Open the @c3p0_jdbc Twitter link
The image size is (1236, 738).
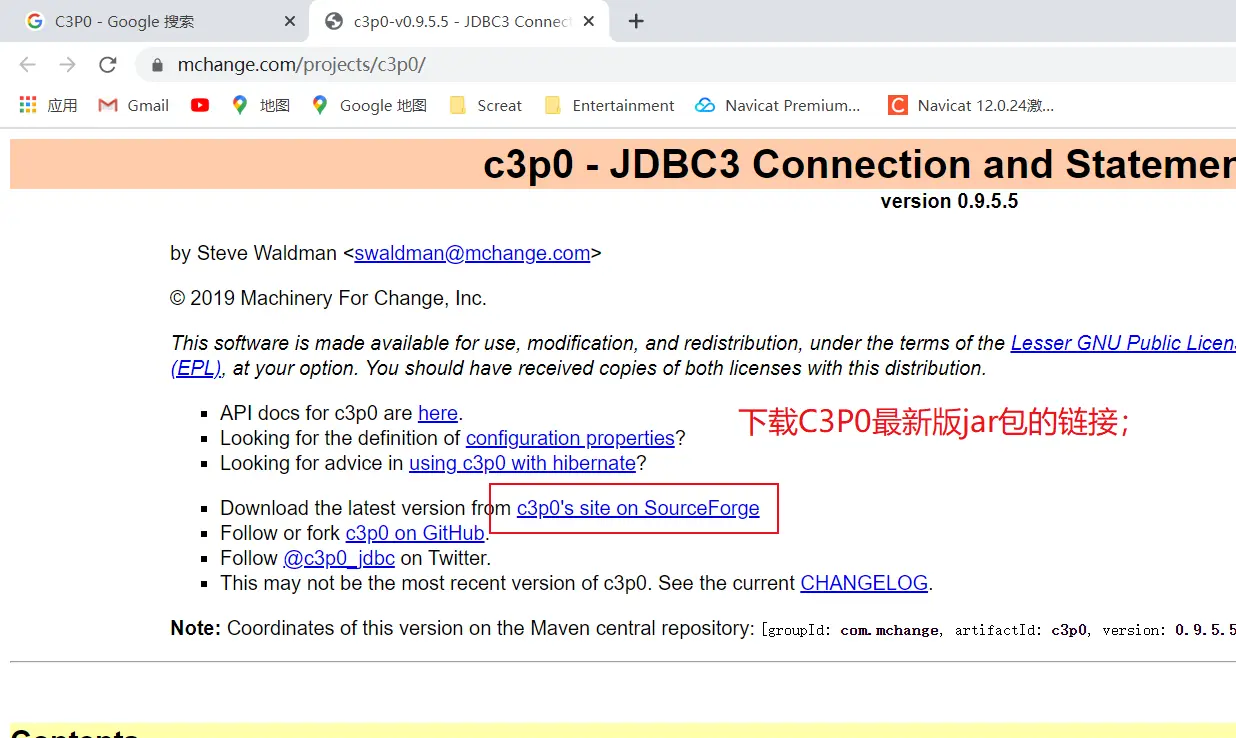click(339, 558)
